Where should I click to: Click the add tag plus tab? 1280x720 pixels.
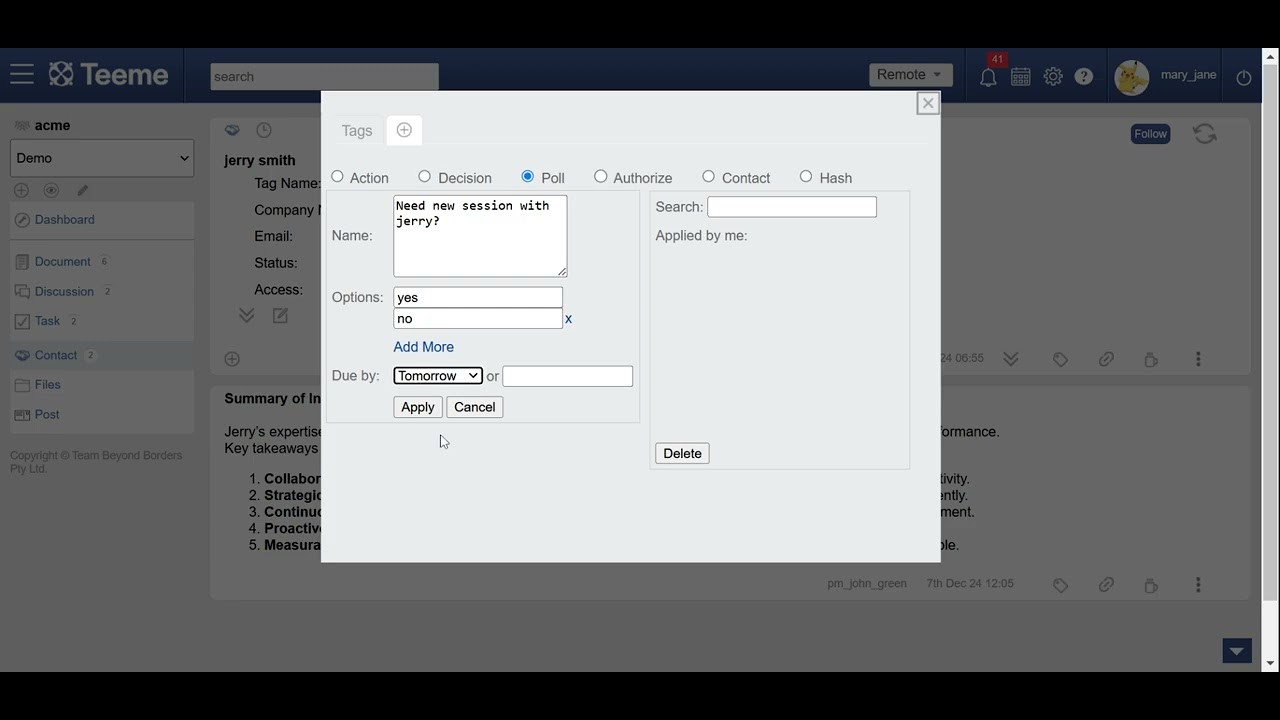point(404,130)
